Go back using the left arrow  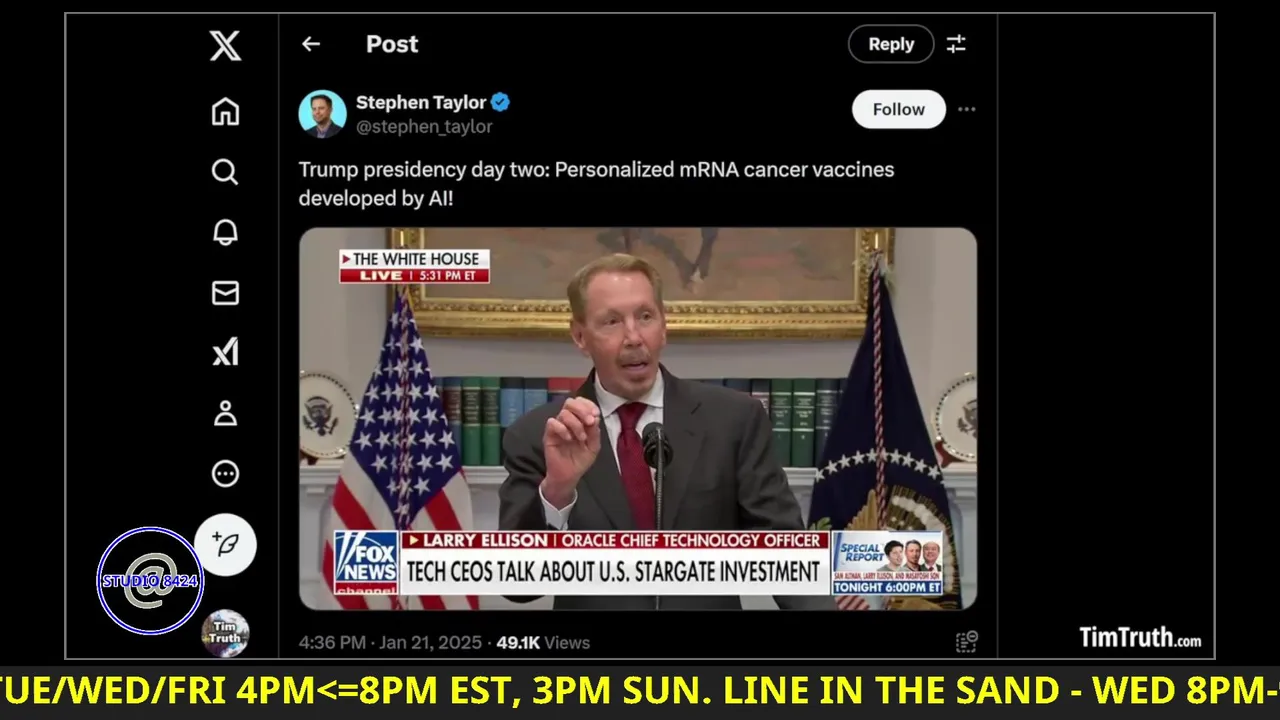pyautogui.click(x=311, y=44)
